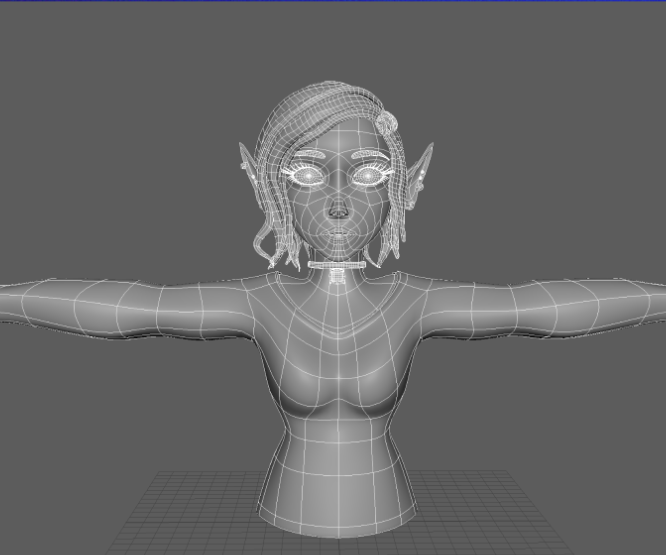Image resolution: width=666 pixels, height=555 pixels.
Task: Select the rose ornament in the hair
Action: pos(387,121)
